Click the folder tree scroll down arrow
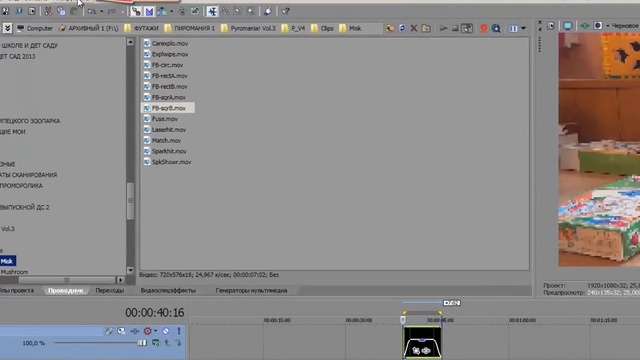This screenshot has height=360, width=640. click(130, 270)
